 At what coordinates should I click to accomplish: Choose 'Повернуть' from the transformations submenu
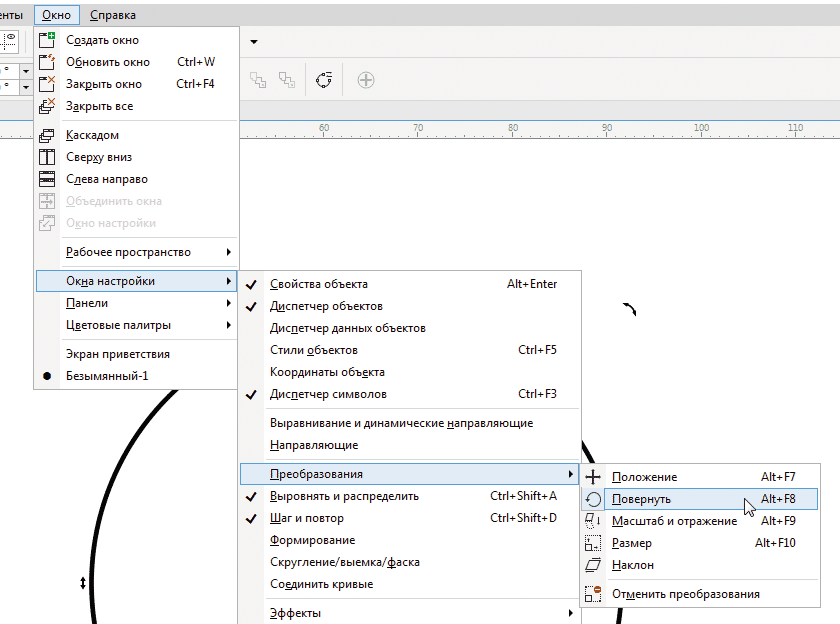click(x=641, y=499)
